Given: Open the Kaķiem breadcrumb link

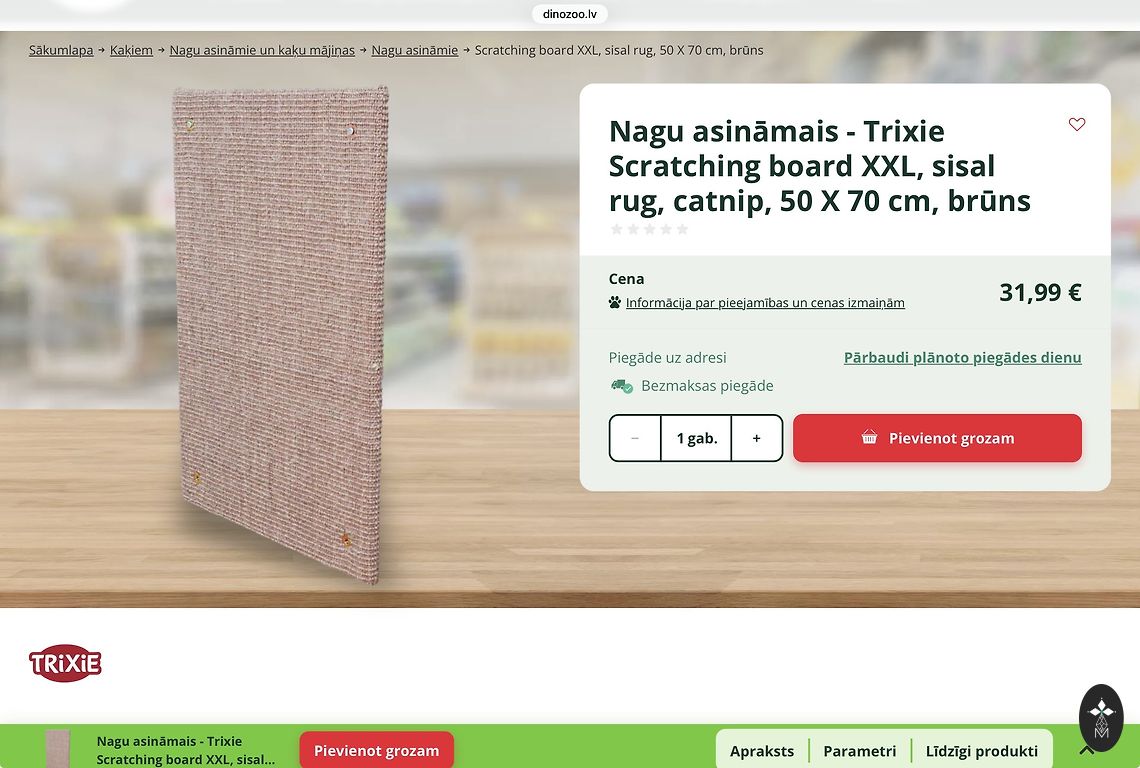Looking at the screenshot, I should click(x=131, y=50).
